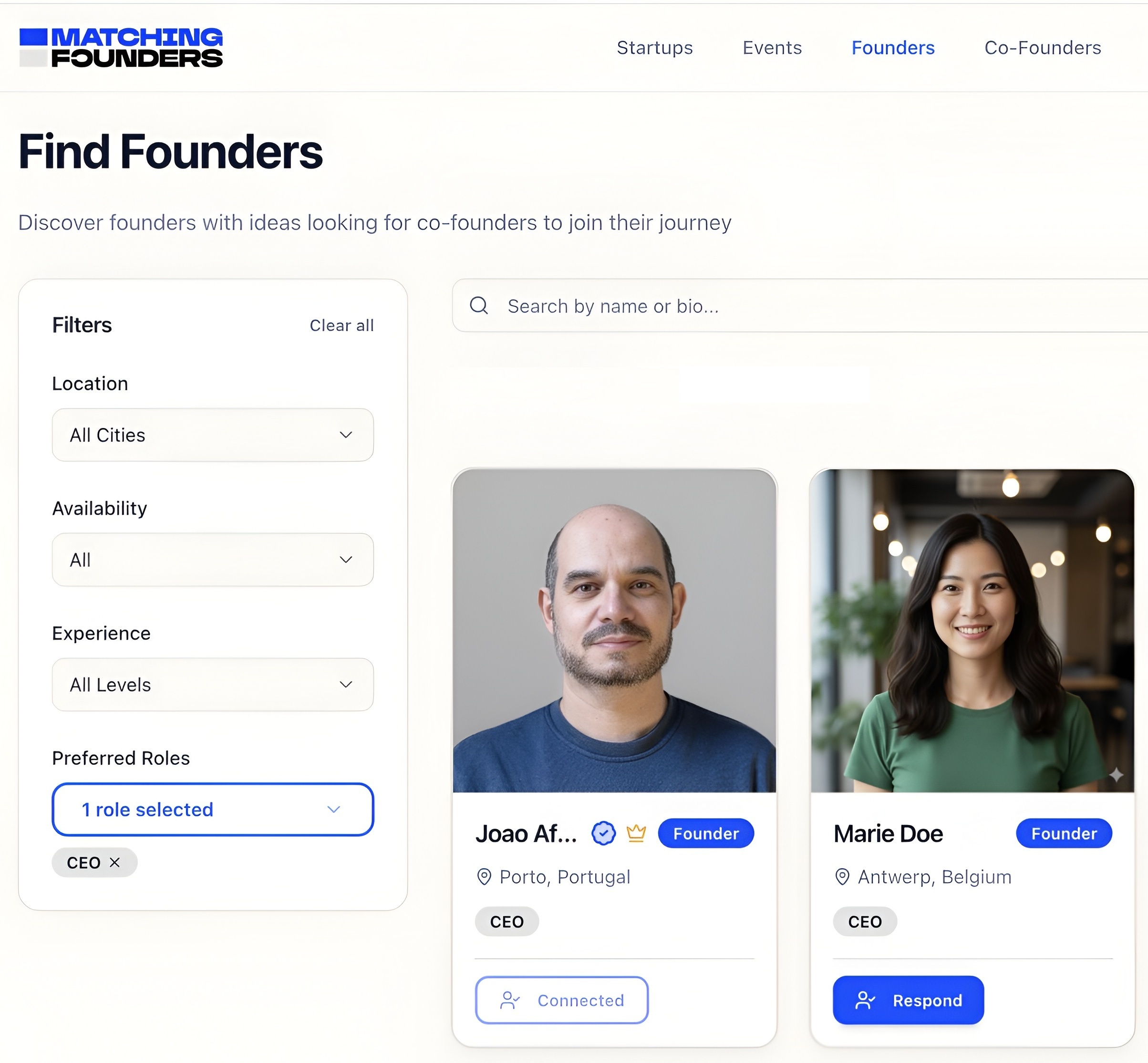Open Joao's profile photo

pyautogui.click(x=614, y=630)
